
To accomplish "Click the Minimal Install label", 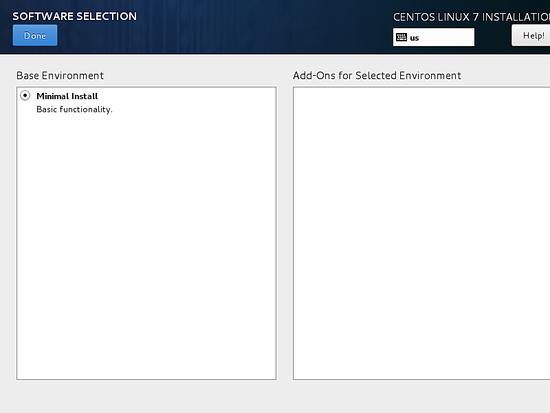I will [x=67, y=96].
